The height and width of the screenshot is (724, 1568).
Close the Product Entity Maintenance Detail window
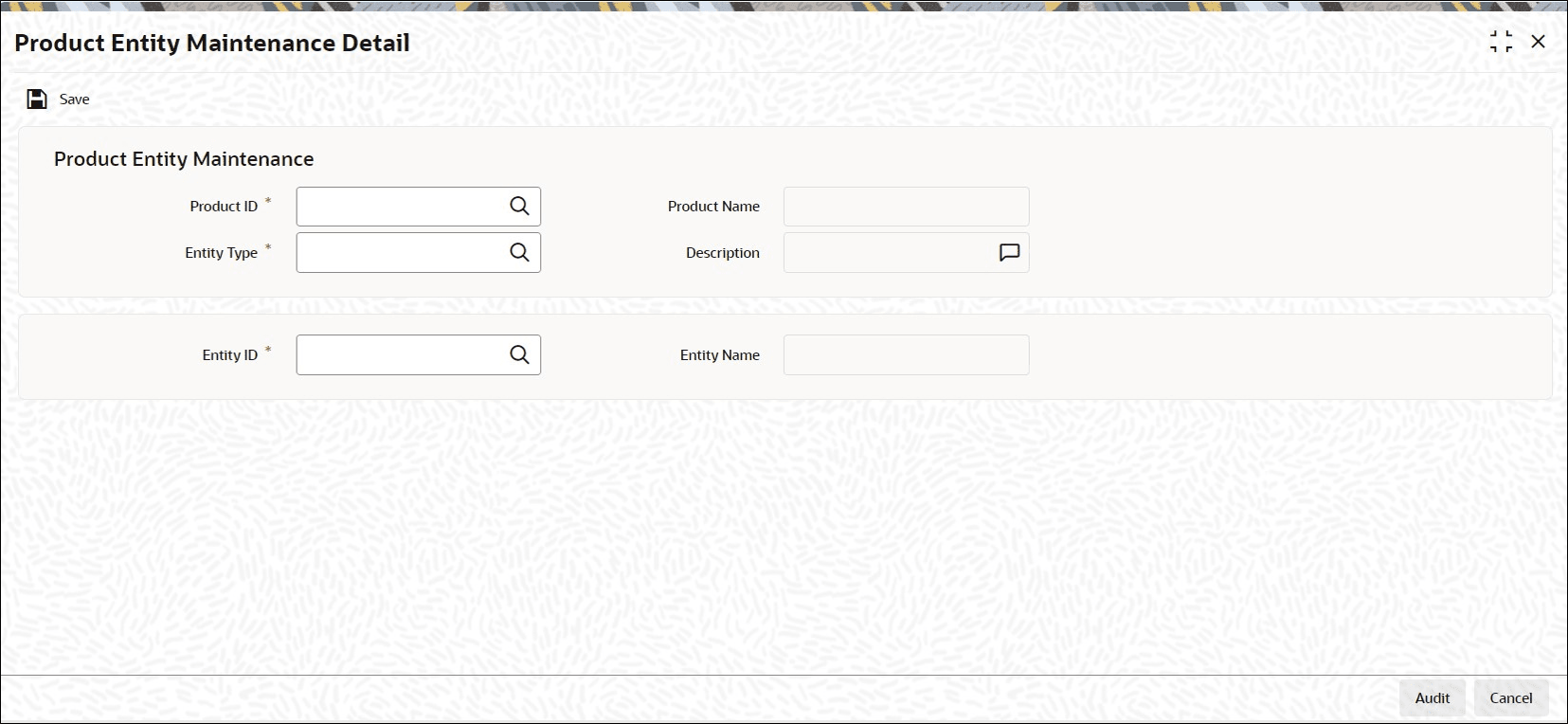pyautogui.click(x=1538, y=42)
